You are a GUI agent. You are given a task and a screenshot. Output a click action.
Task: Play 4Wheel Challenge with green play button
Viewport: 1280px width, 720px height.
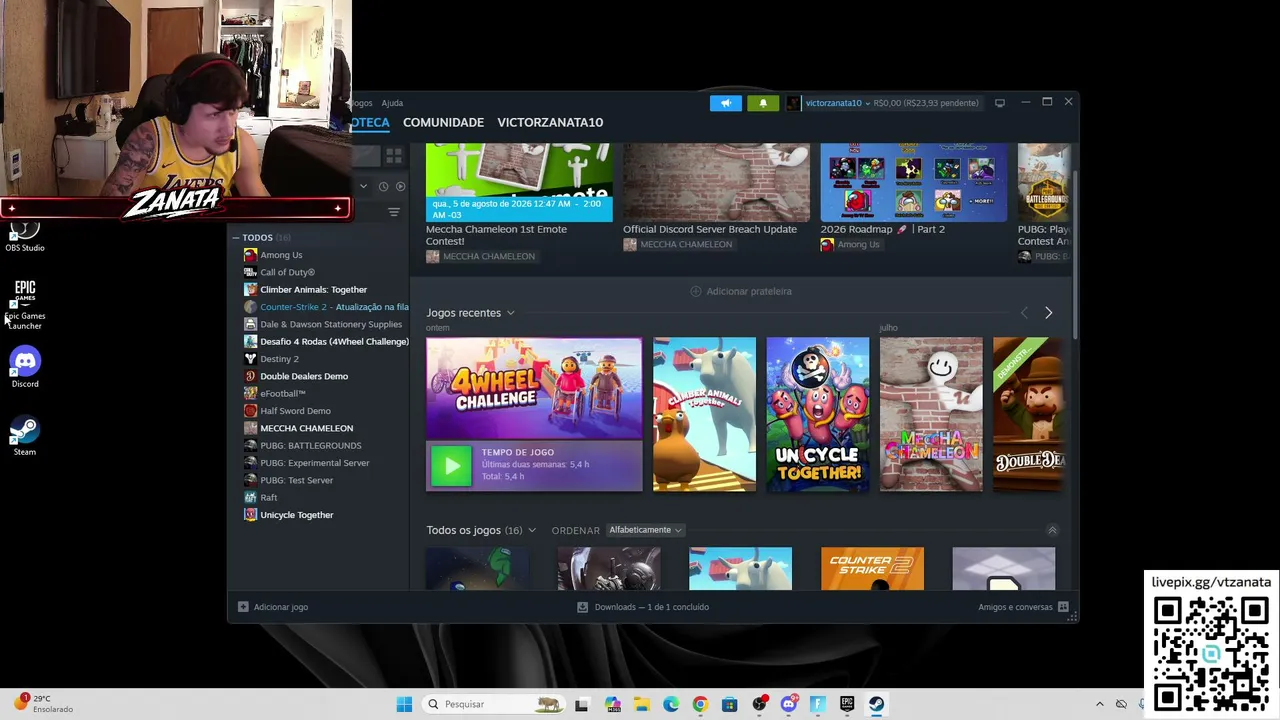[x=451, y=465]
